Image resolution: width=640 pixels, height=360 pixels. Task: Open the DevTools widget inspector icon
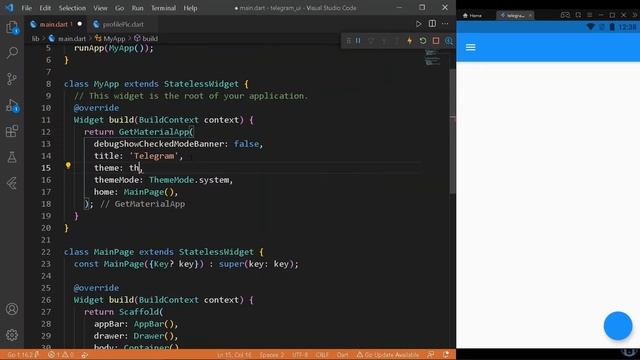[x=449, y=41]
